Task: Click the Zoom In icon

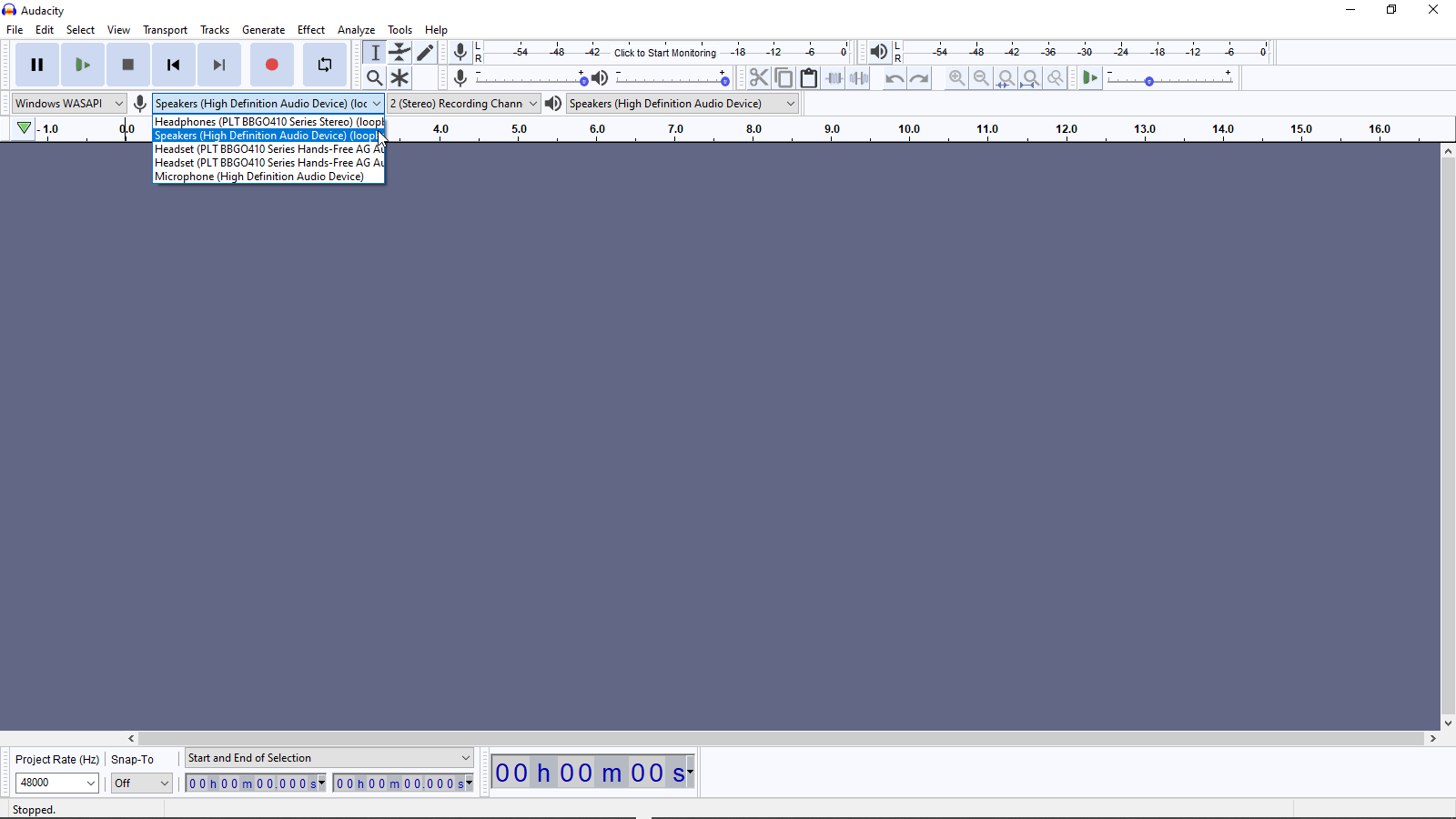Action: coord(956,78)
